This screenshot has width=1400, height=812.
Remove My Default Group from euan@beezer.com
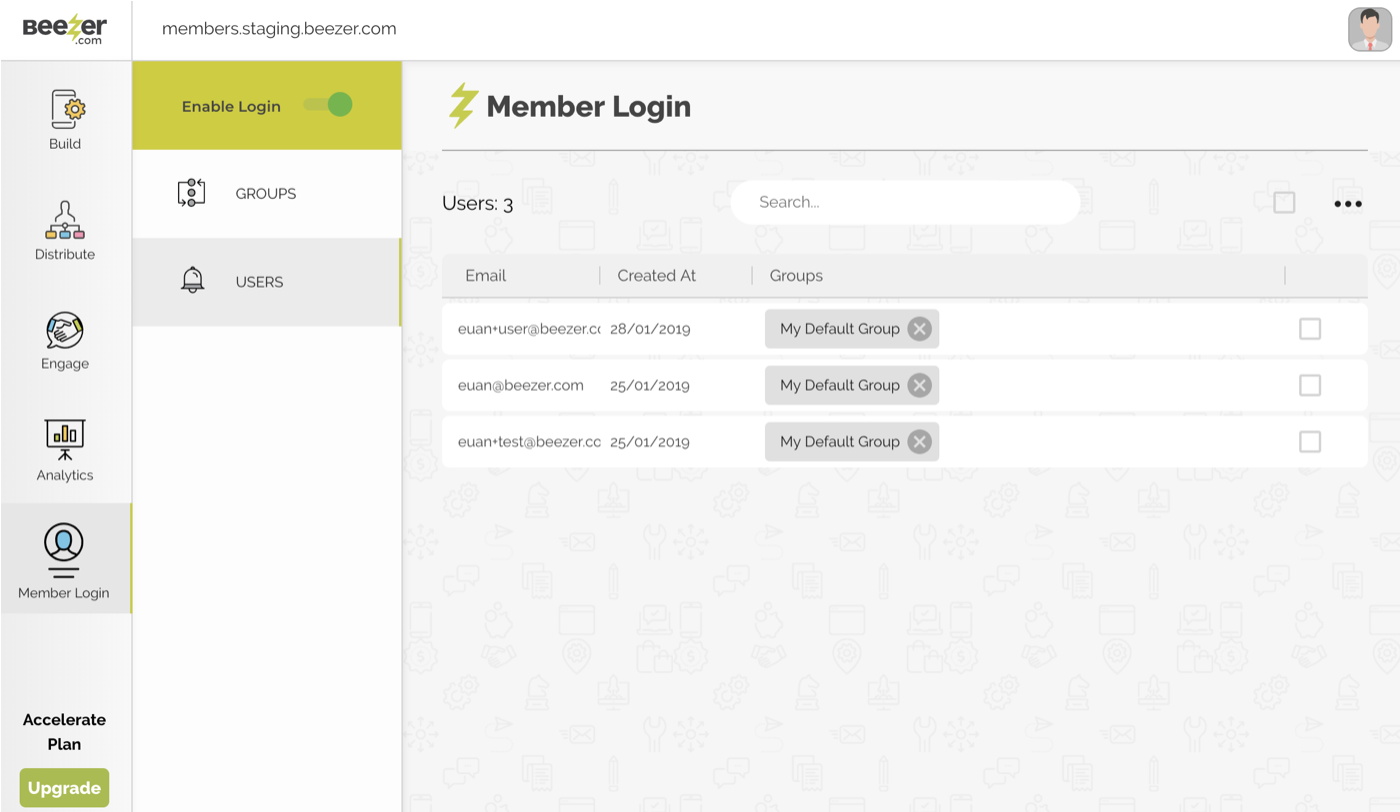click(919, 386)
